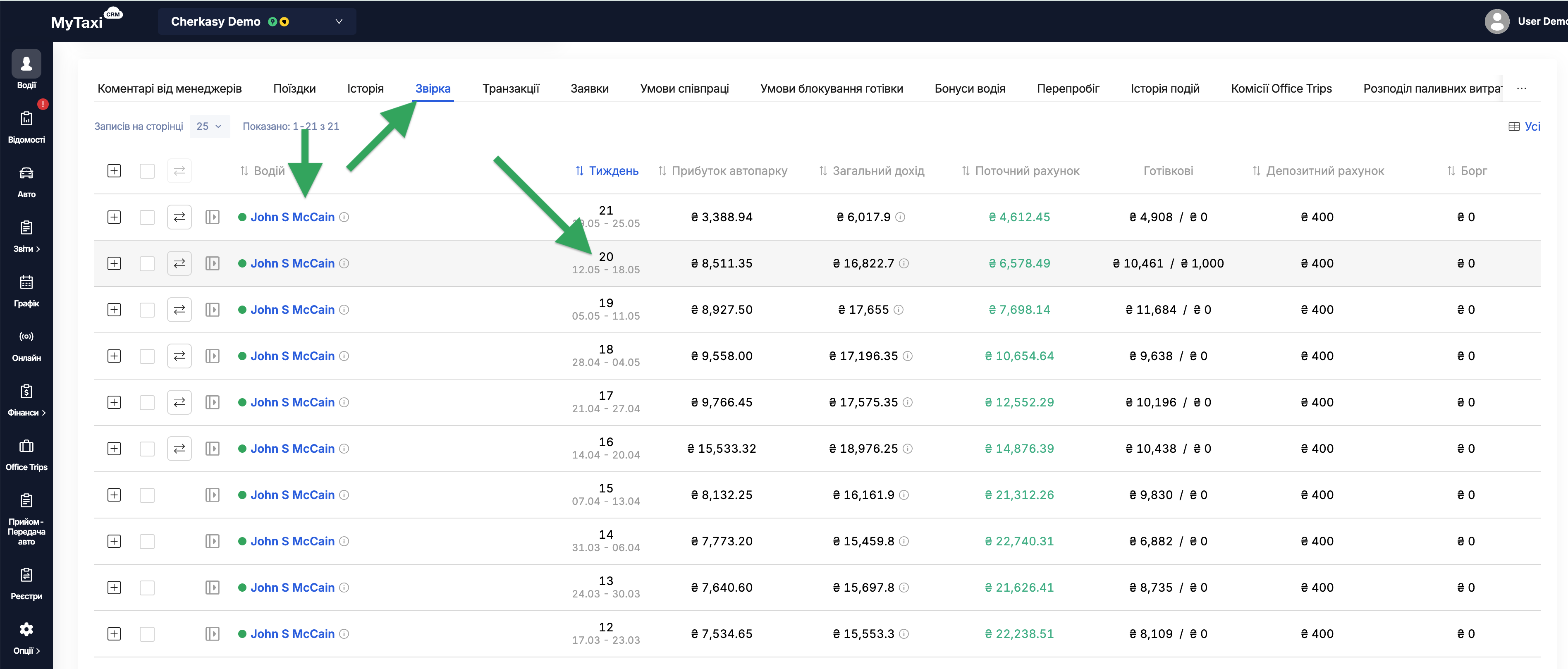Screen dimensions: 1568x669
Task: Sort by Поточний рахунок column
Action: 1020,171
